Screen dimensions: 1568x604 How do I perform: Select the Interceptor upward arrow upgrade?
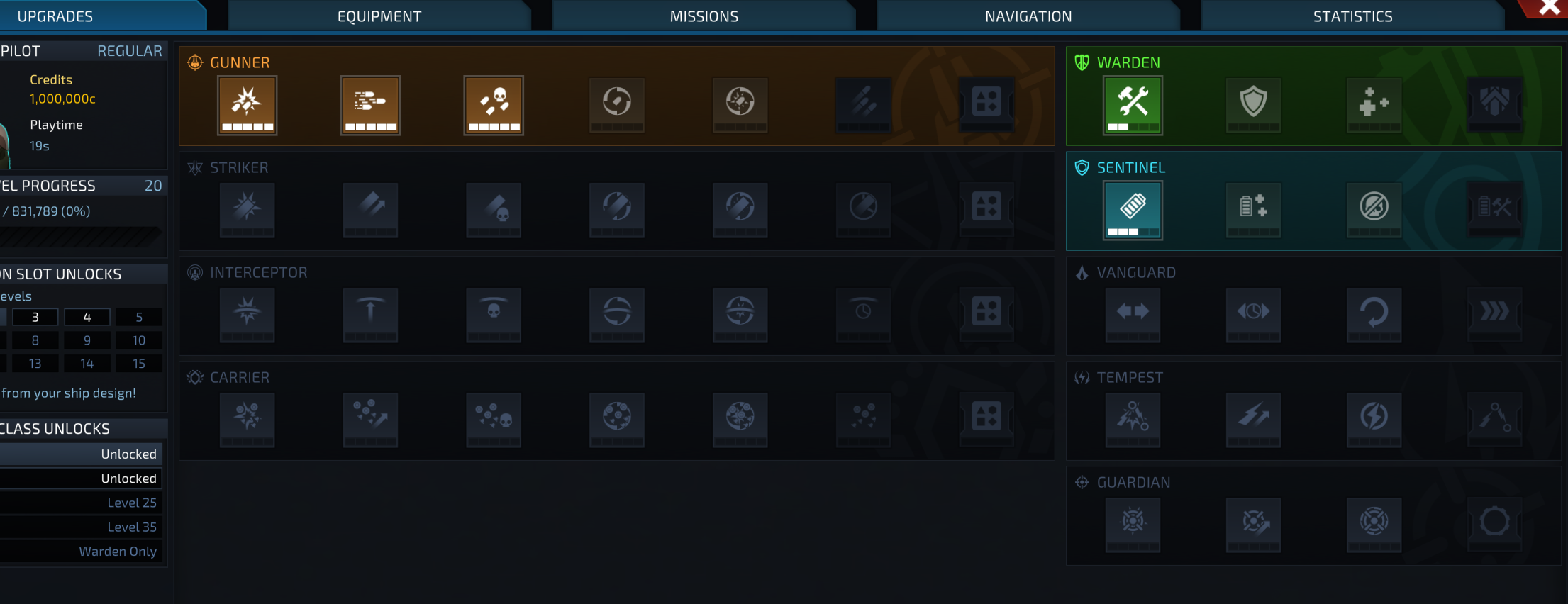tap(370, 315)
